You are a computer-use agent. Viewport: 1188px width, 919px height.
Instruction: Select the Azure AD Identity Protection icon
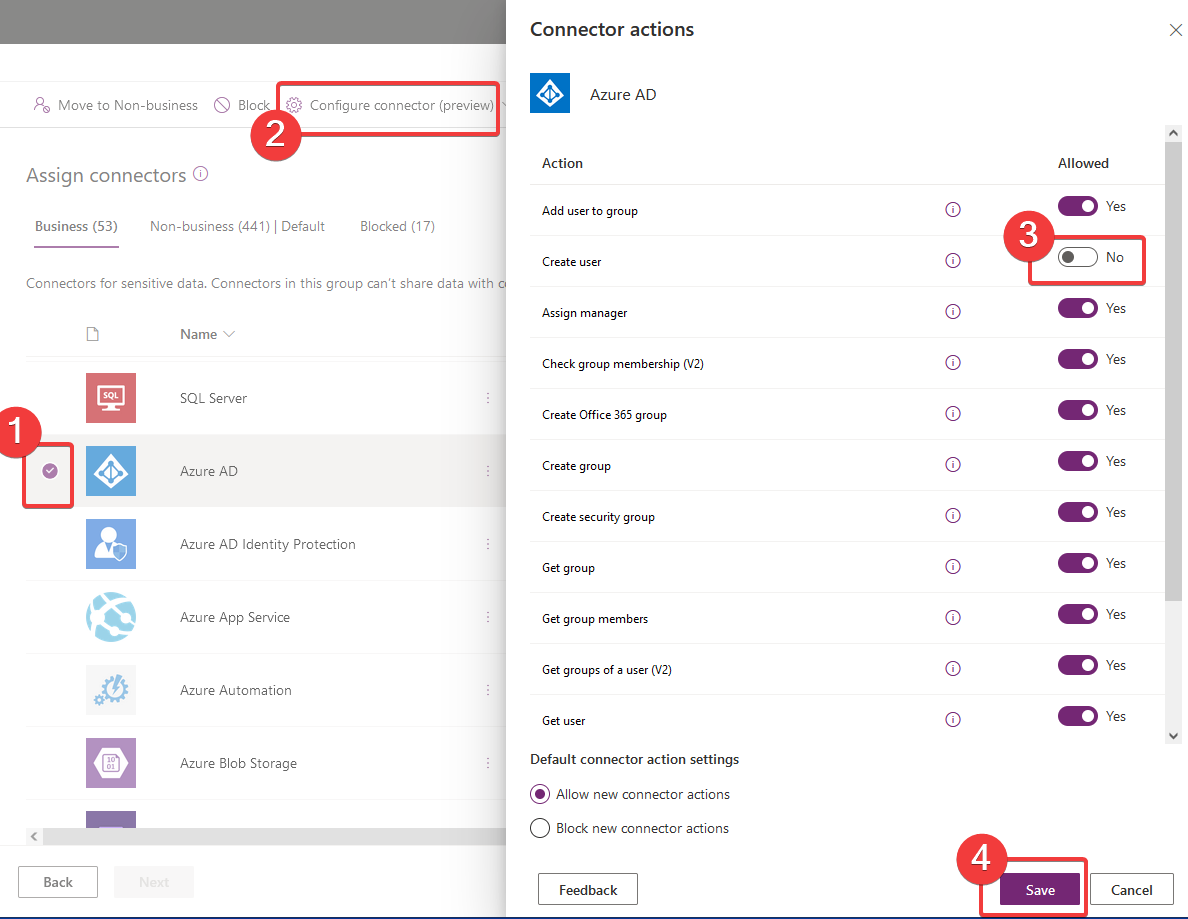[110, 544]
